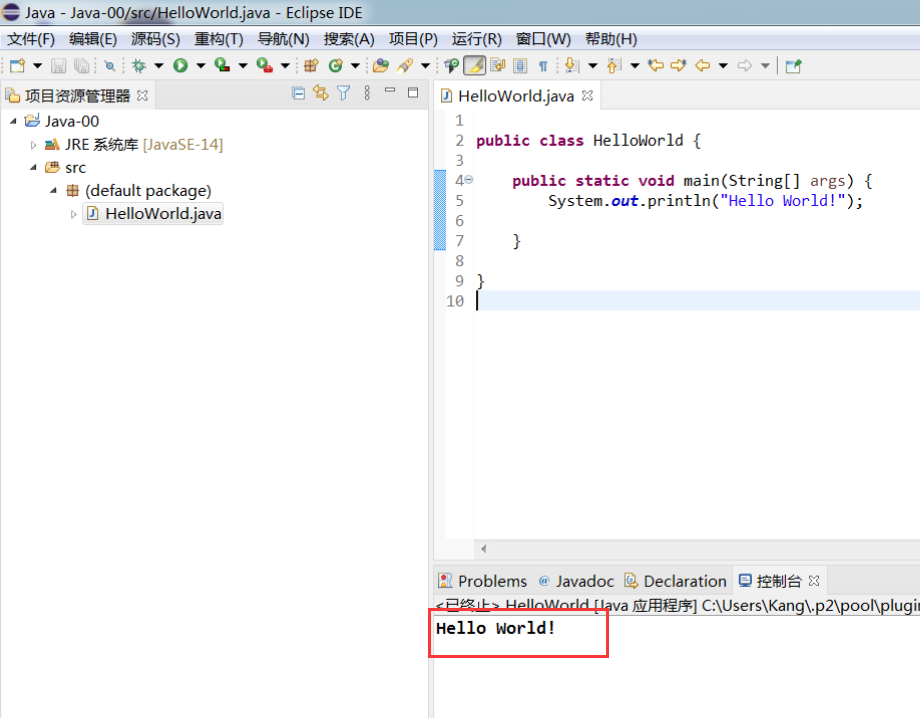
Task: Minimize the project explorer panel
Action: click(x=390, y=90)
